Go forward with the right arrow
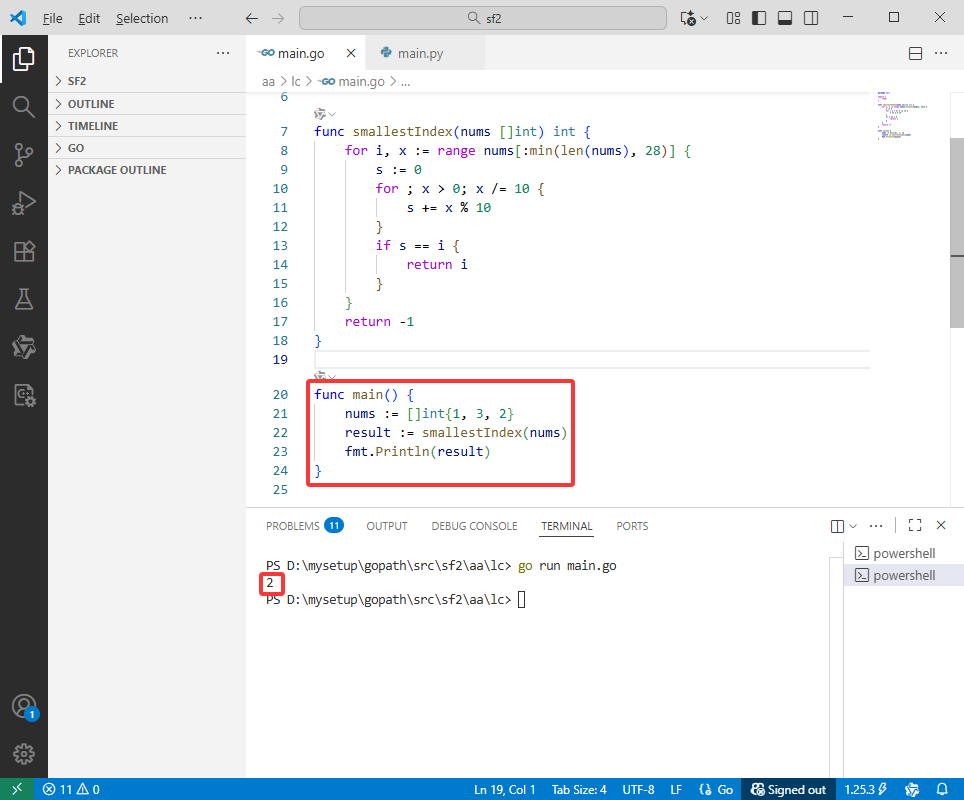964x800 pixels. [x=278, y=18]
